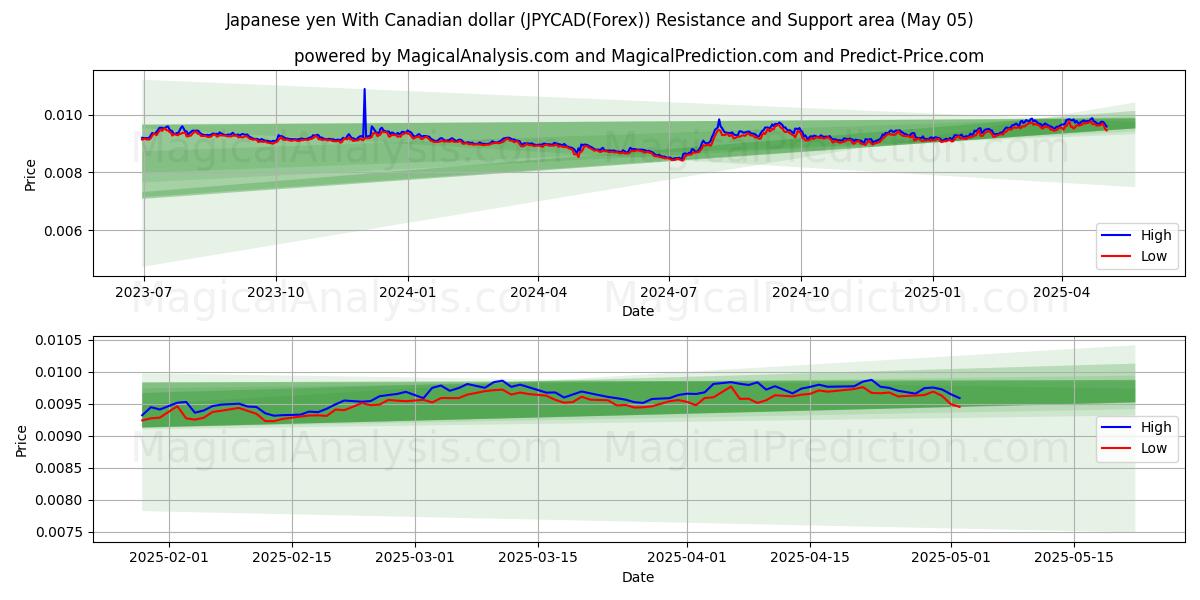The image size is (1200, 600).
Task: Click the 2025-02-15 tick label
Action: [x=292, y=558]
